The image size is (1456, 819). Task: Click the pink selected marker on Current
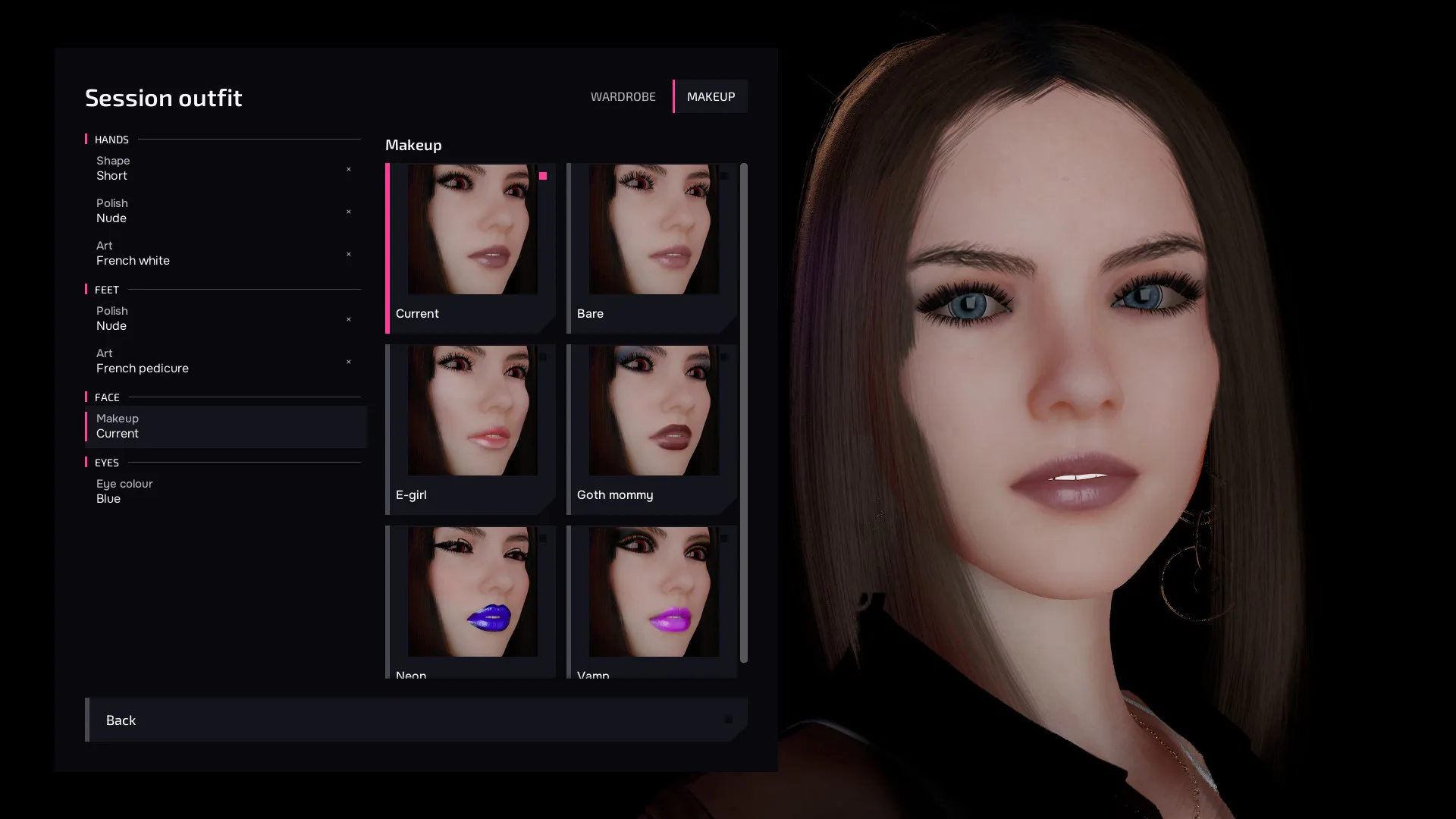point(543,176)
